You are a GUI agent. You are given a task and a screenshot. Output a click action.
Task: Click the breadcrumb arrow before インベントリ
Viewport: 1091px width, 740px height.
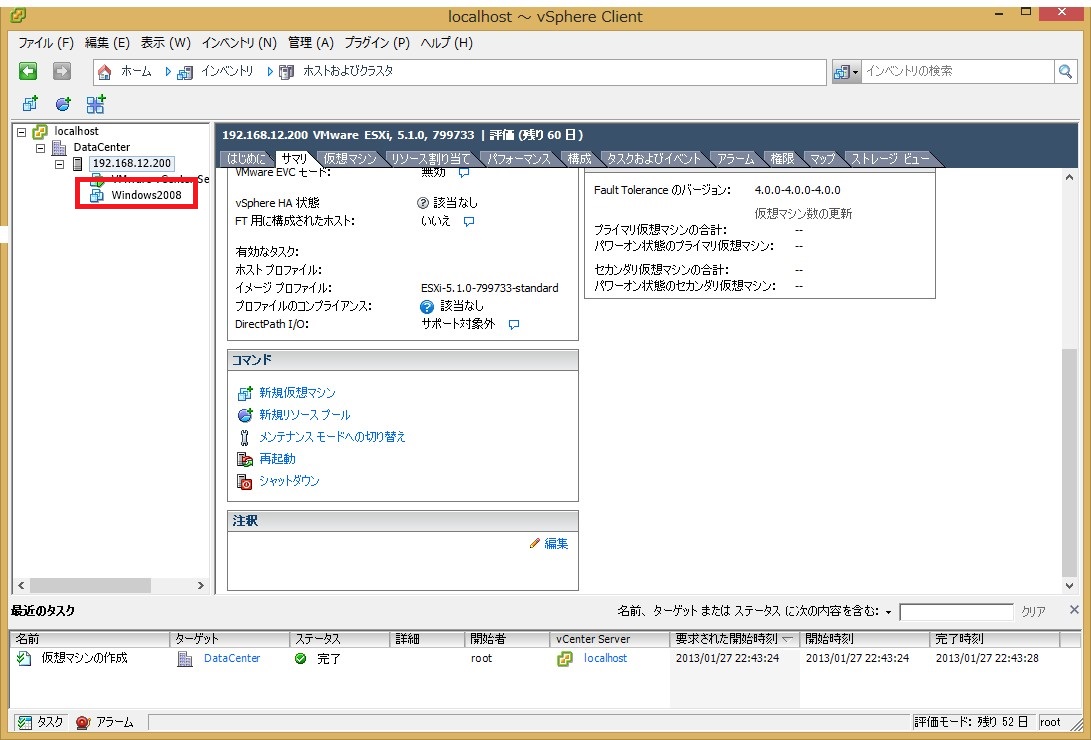(168, 72)
